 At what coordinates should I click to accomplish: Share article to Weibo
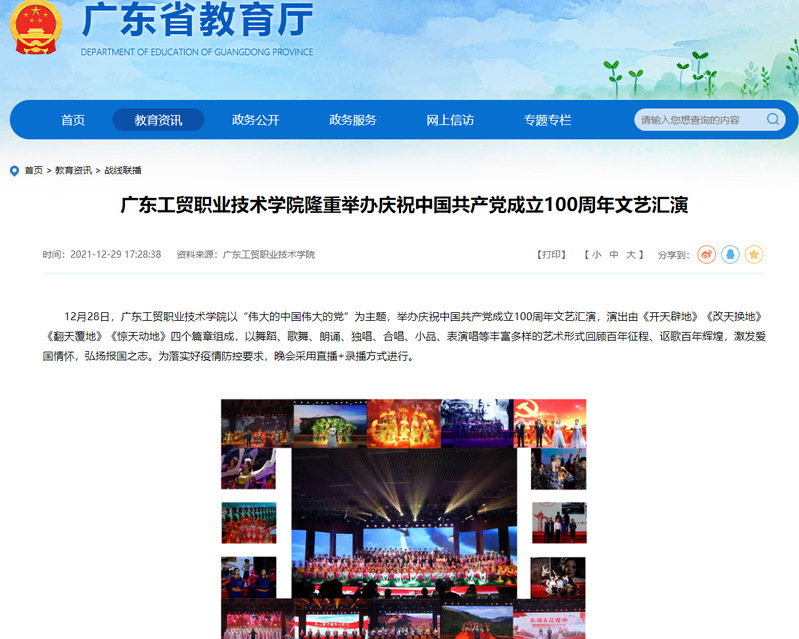[x=707, y=255]
